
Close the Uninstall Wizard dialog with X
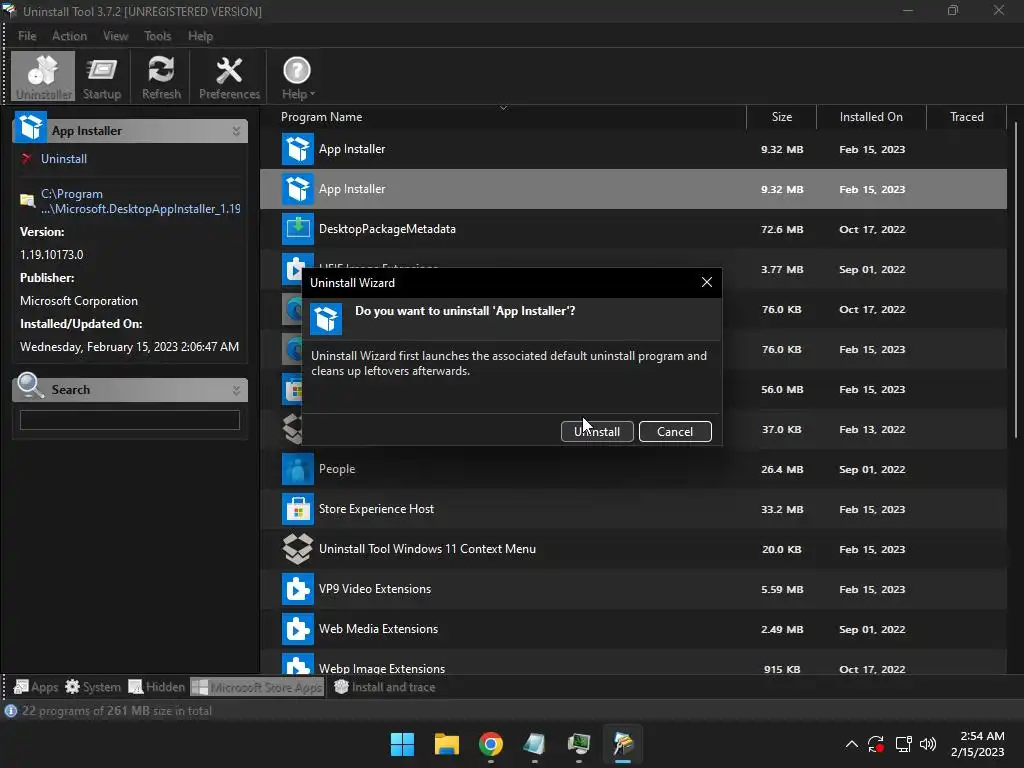[x=707, y=282]
